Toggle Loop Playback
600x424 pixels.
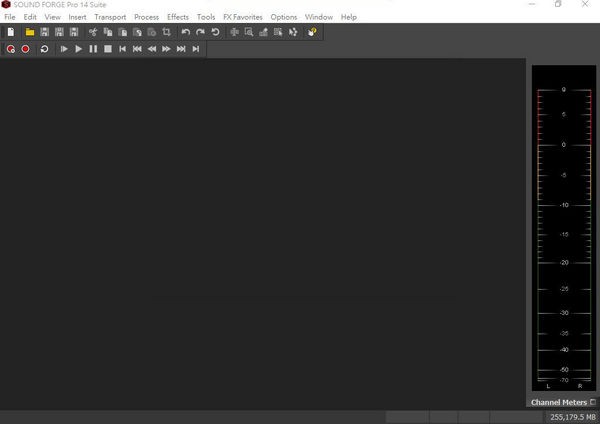[x=44, y=49]
